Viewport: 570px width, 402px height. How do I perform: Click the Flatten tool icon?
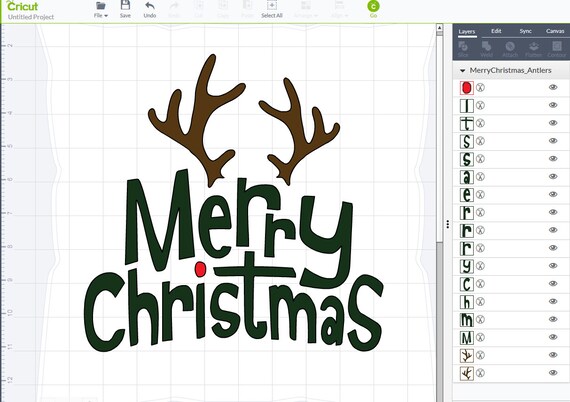tap(533, 46)
